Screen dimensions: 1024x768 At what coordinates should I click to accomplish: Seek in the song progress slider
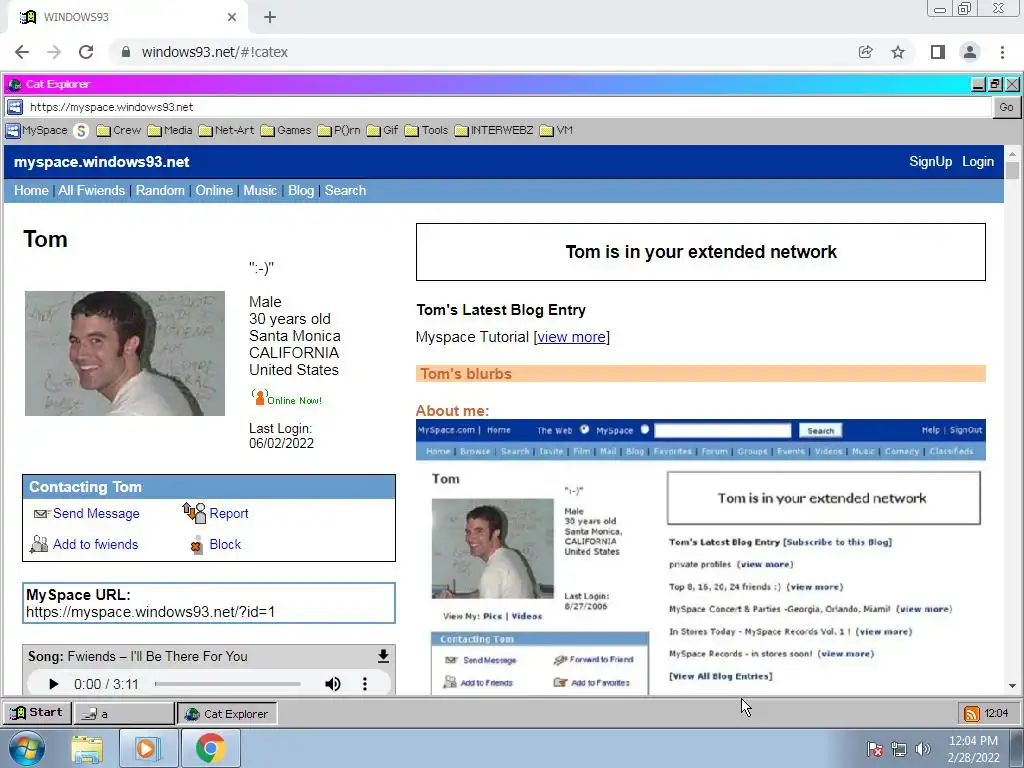pos(228,684)
